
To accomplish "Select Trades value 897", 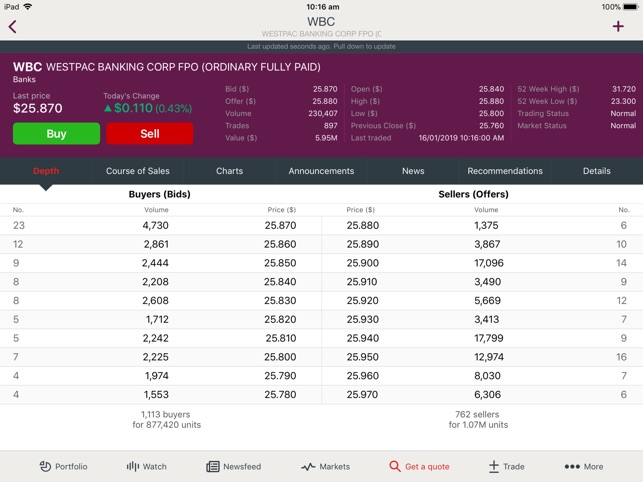I will coord(331,126).
